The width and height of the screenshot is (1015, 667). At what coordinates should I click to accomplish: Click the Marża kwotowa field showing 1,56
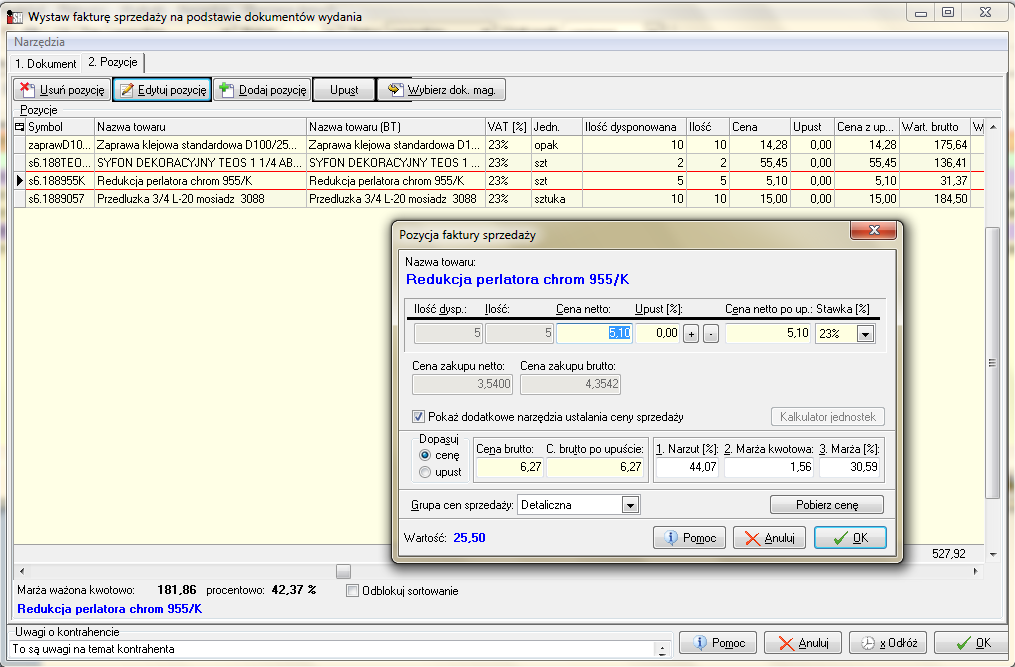(x=769, y=467)
